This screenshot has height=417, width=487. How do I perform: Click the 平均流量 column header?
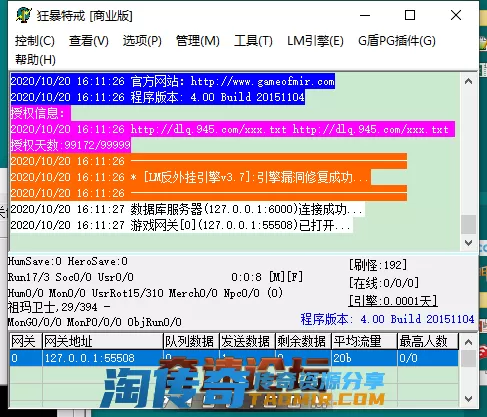[x=364, y=341]
